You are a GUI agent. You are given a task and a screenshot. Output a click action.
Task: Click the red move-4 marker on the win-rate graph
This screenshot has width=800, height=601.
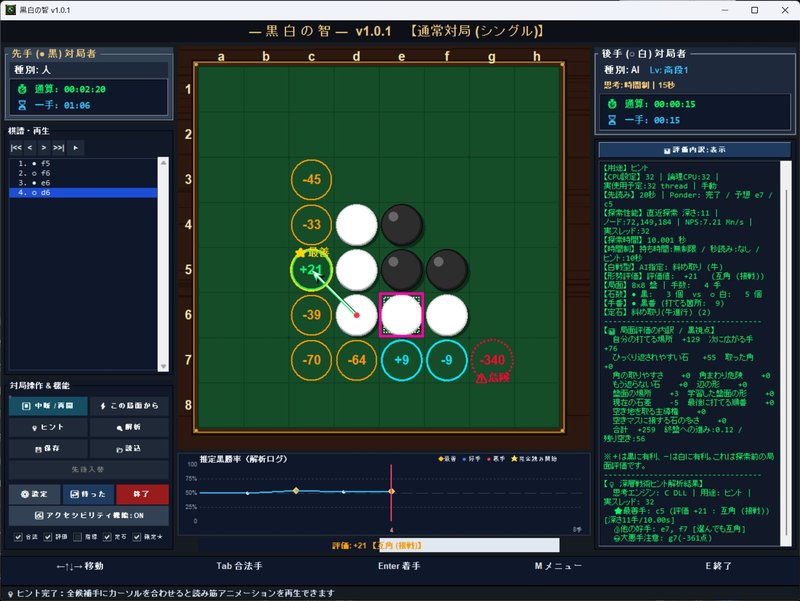pos(391,491)
